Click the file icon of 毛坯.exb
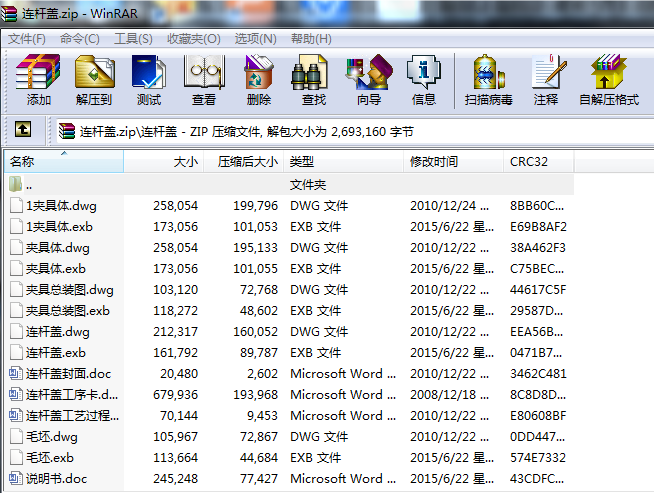 16,457
